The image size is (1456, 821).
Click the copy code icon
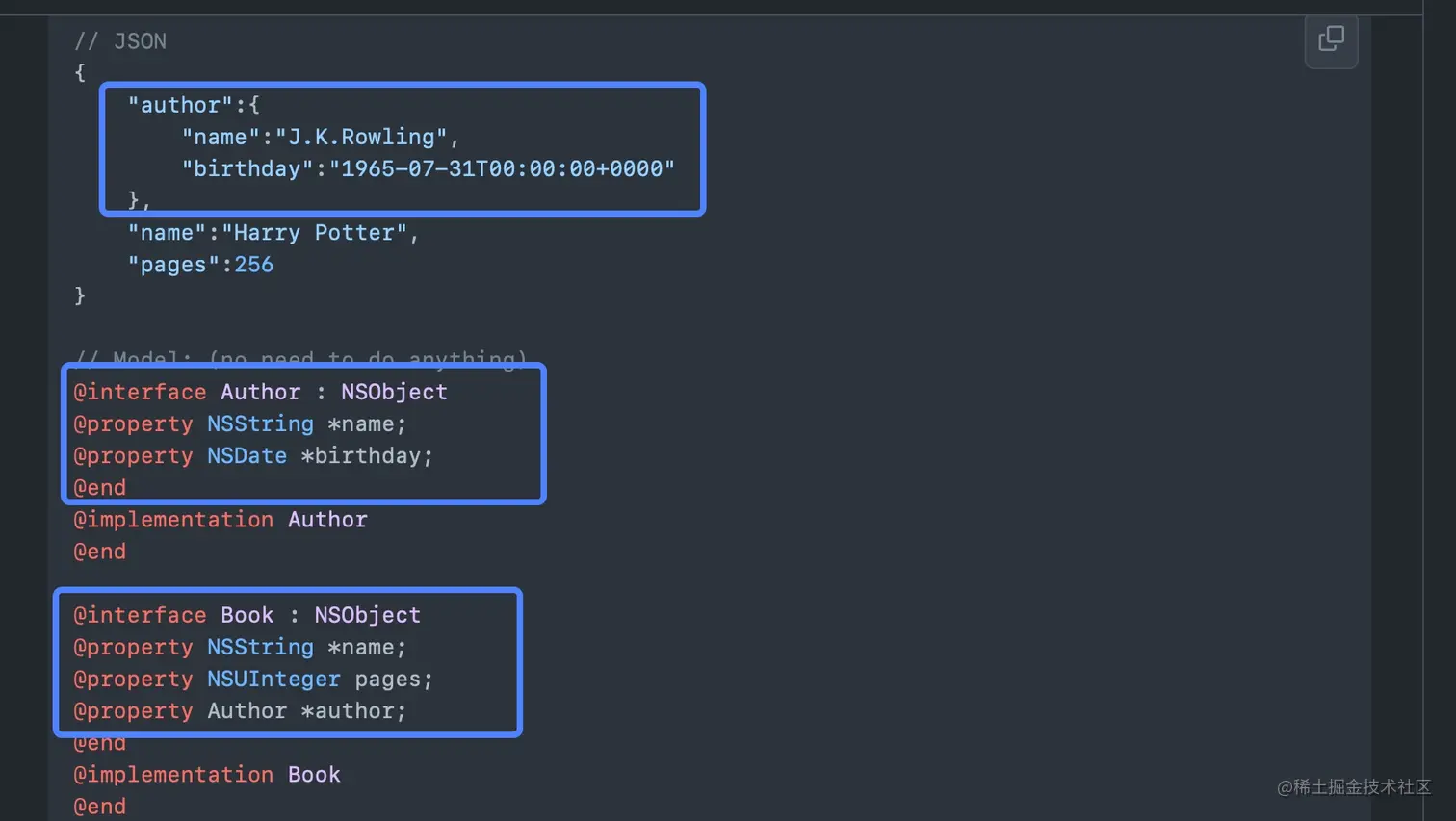pyautogui.click(x=1331, y=39)
